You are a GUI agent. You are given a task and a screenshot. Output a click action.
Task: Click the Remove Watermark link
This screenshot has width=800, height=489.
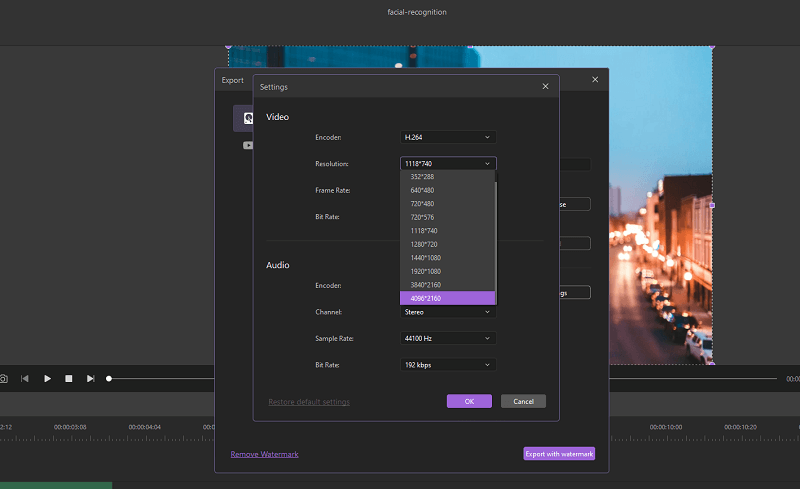coord(264,454)
